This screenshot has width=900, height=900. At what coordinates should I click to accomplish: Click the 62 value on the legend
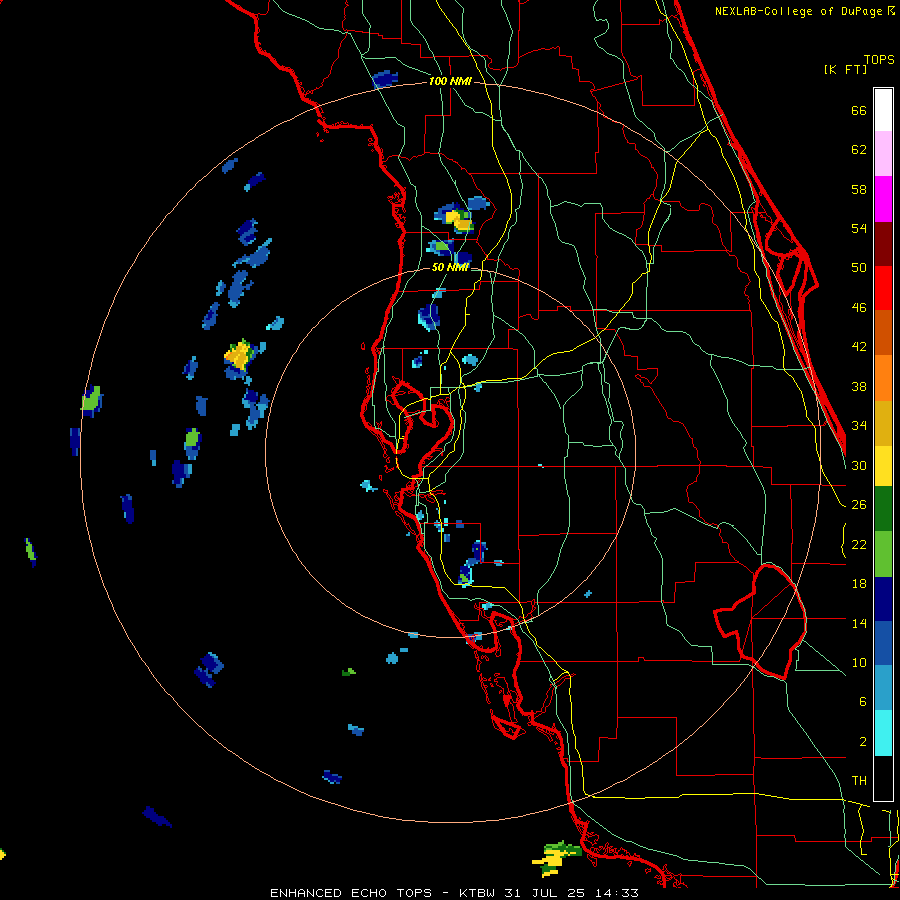coord(859,150)
